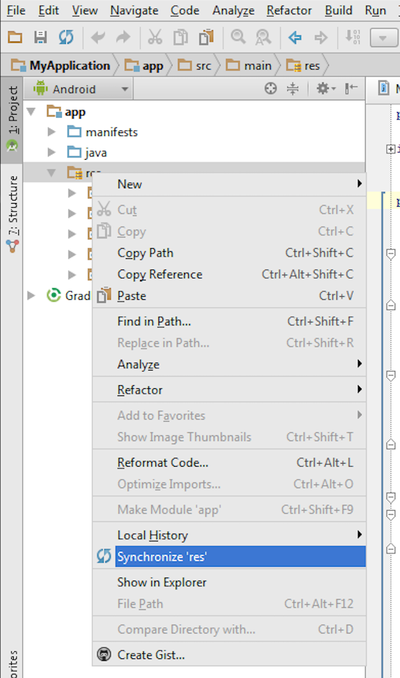
Task: Click the Find magnifier toolbar icon
Action: coord(238,38)
